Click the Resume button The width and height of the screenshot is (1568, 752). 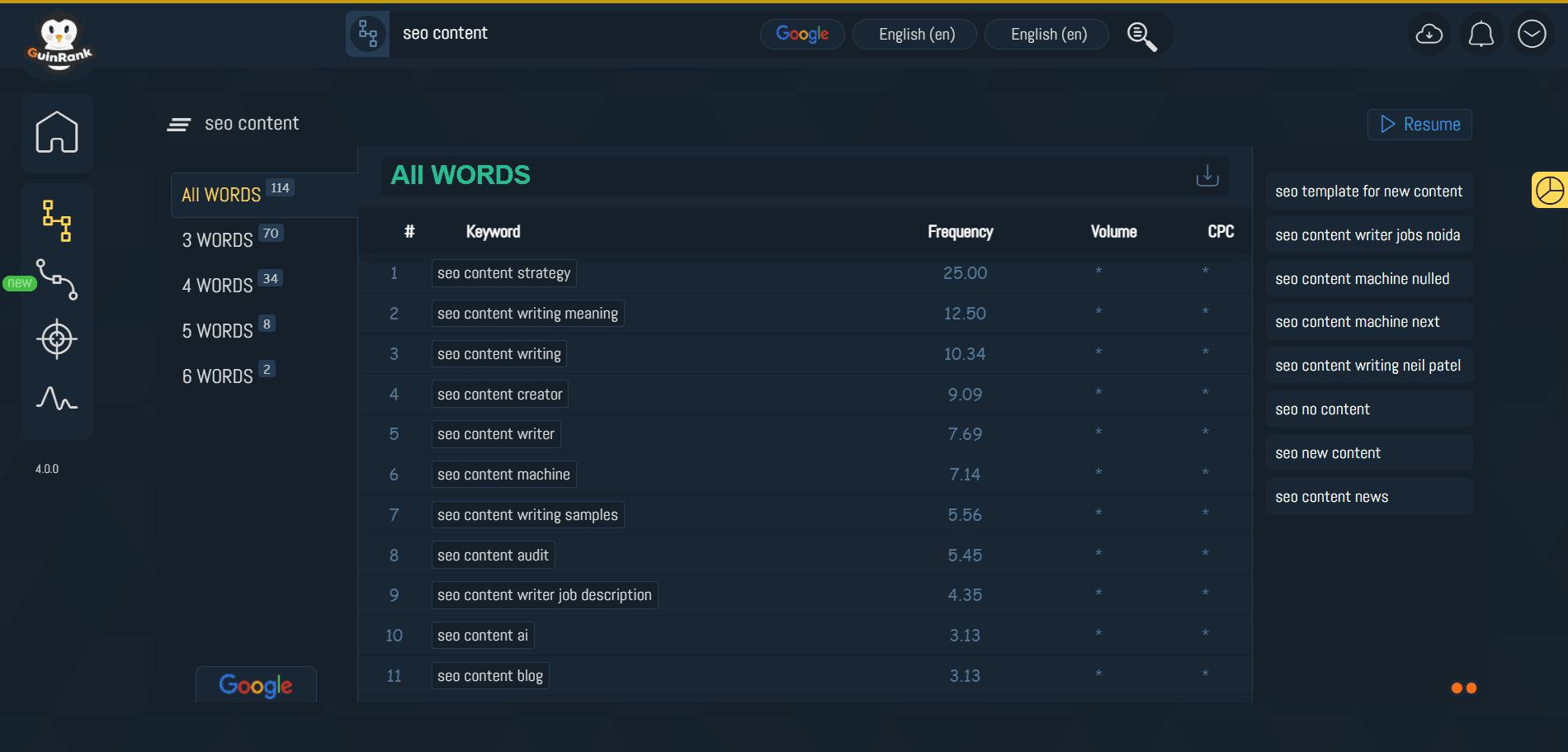[x=1419, y=125]
